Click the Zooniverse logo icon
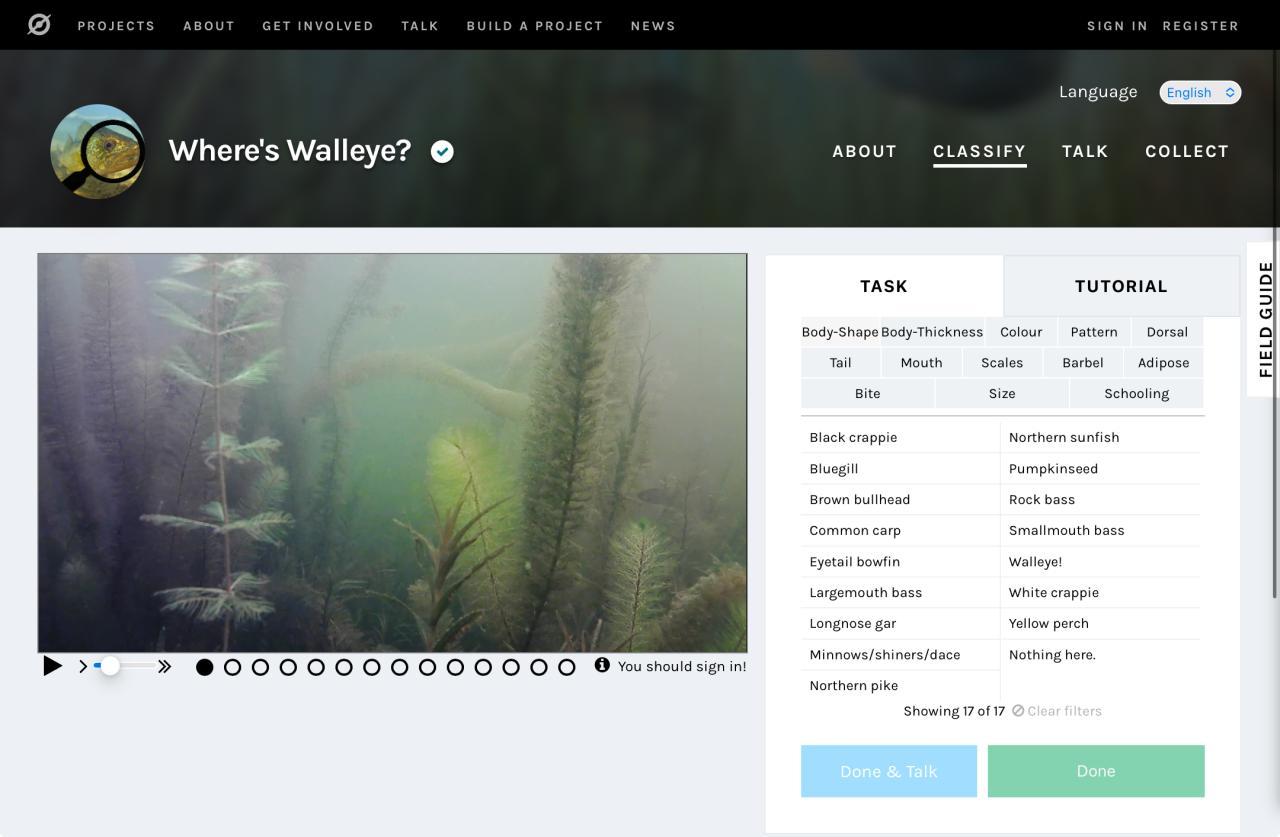The width and height of the screenshot is (1280, 837). [39, 25]
